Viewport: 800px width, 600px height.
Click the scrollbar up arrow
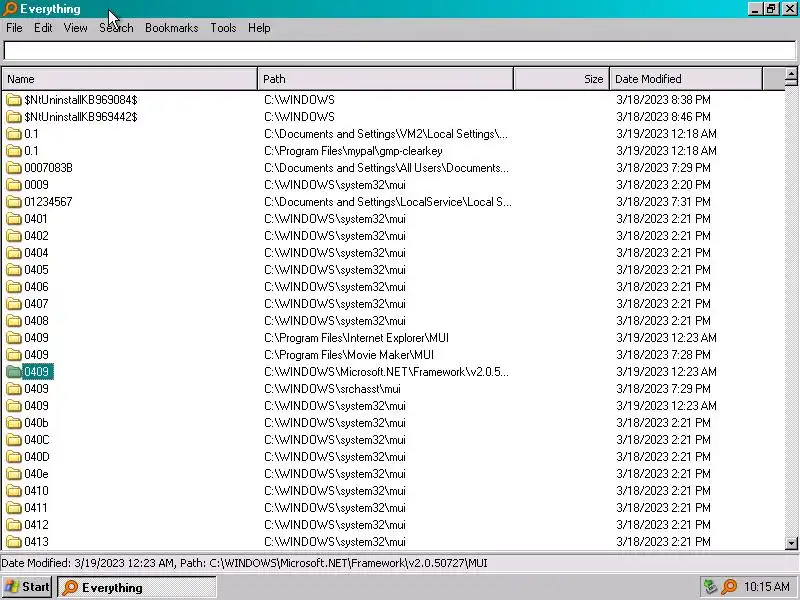(x=791, y=76)
